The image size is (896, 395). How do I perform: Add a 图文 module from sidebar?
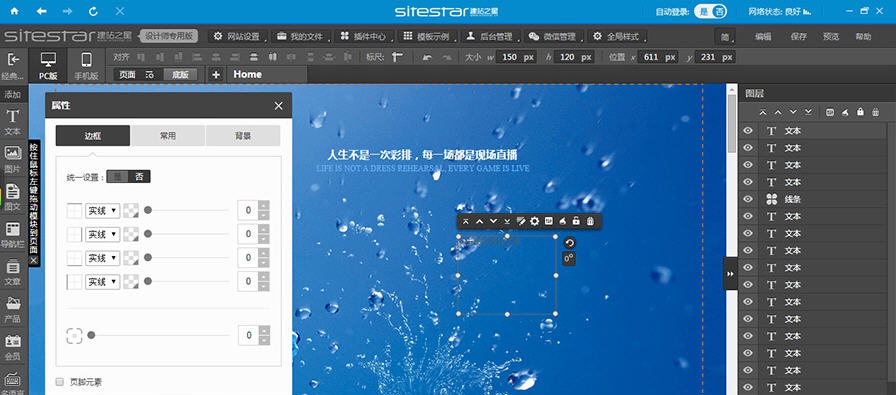coord(13,197)
